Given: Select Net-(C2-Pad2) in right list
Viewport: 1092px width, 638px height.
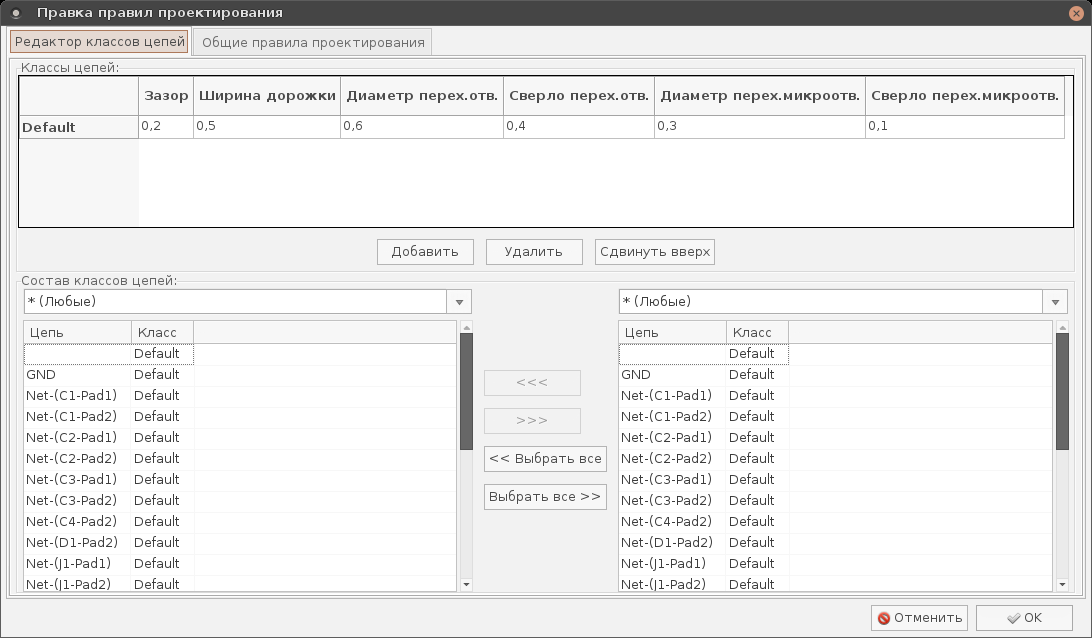Looking at the screenshot, I should coord(836,458).
